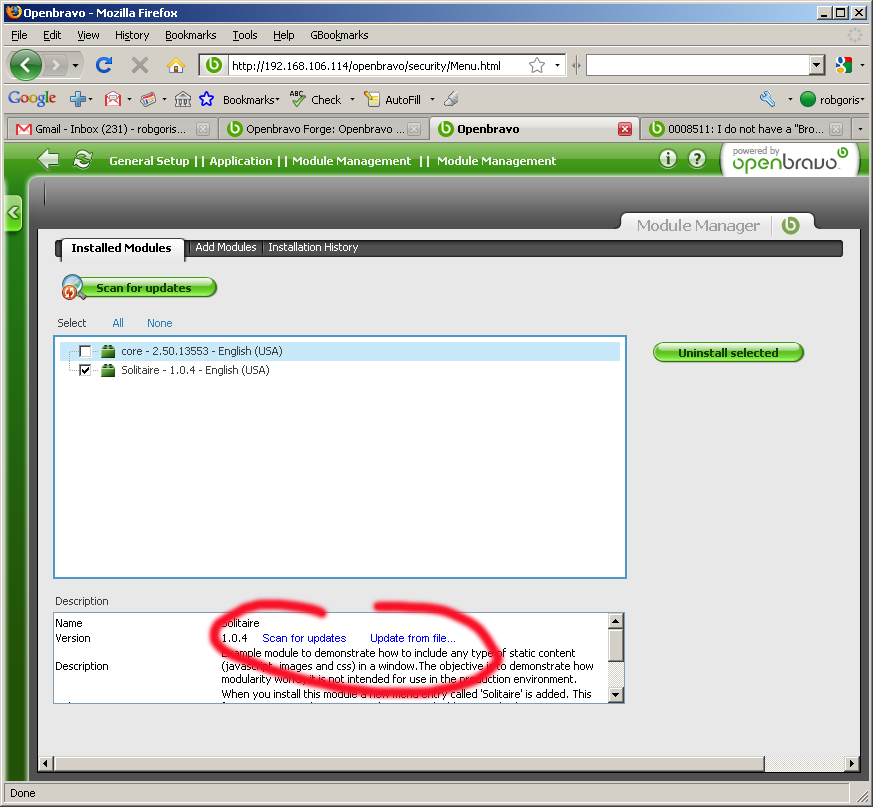This screenshot has height=807, width=873.
Task: Switch to the Openbravo Forge browser tab
Action: [x=324, y=129]
